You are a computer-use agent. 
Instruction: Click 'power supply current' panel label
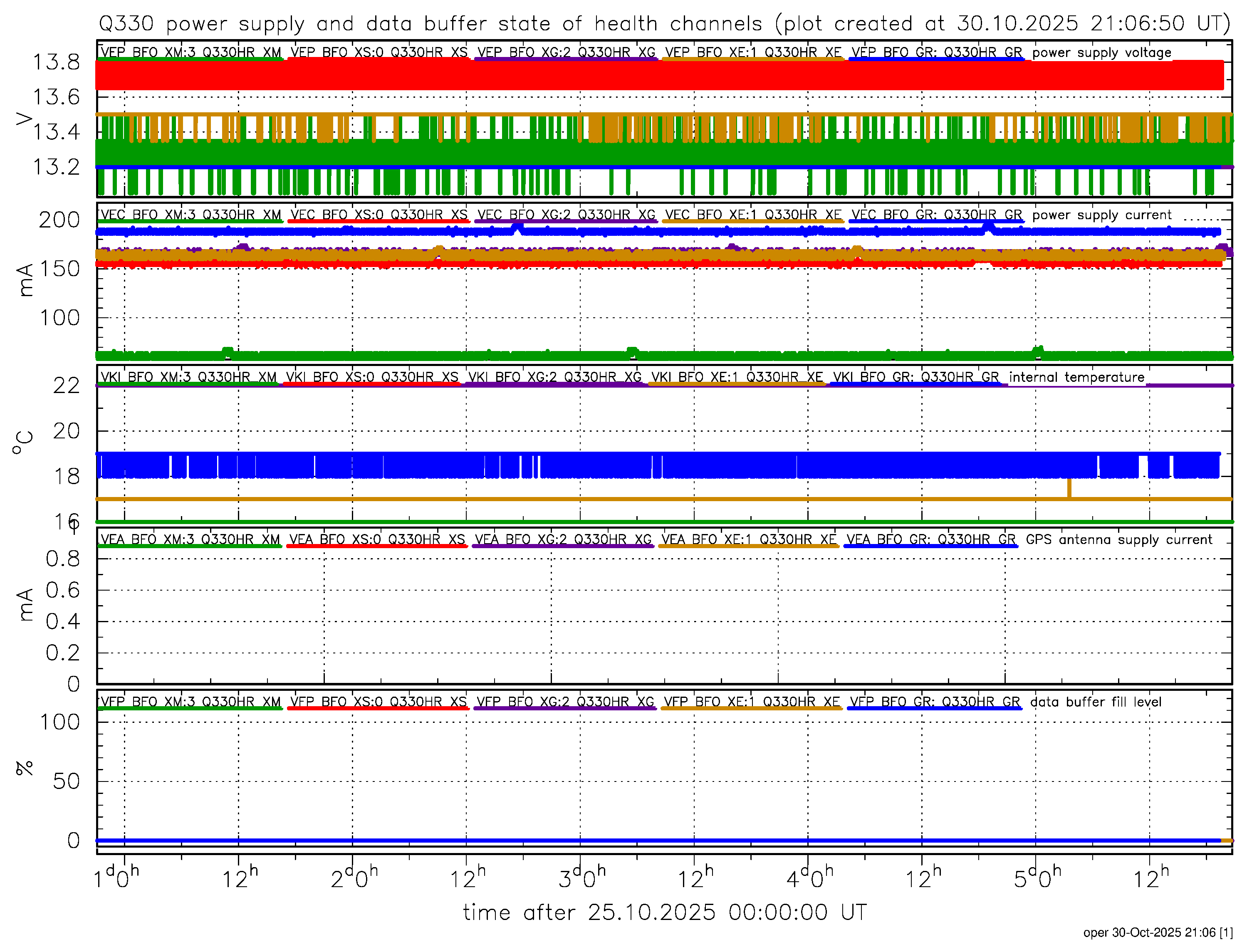[x=1101, y=215]
